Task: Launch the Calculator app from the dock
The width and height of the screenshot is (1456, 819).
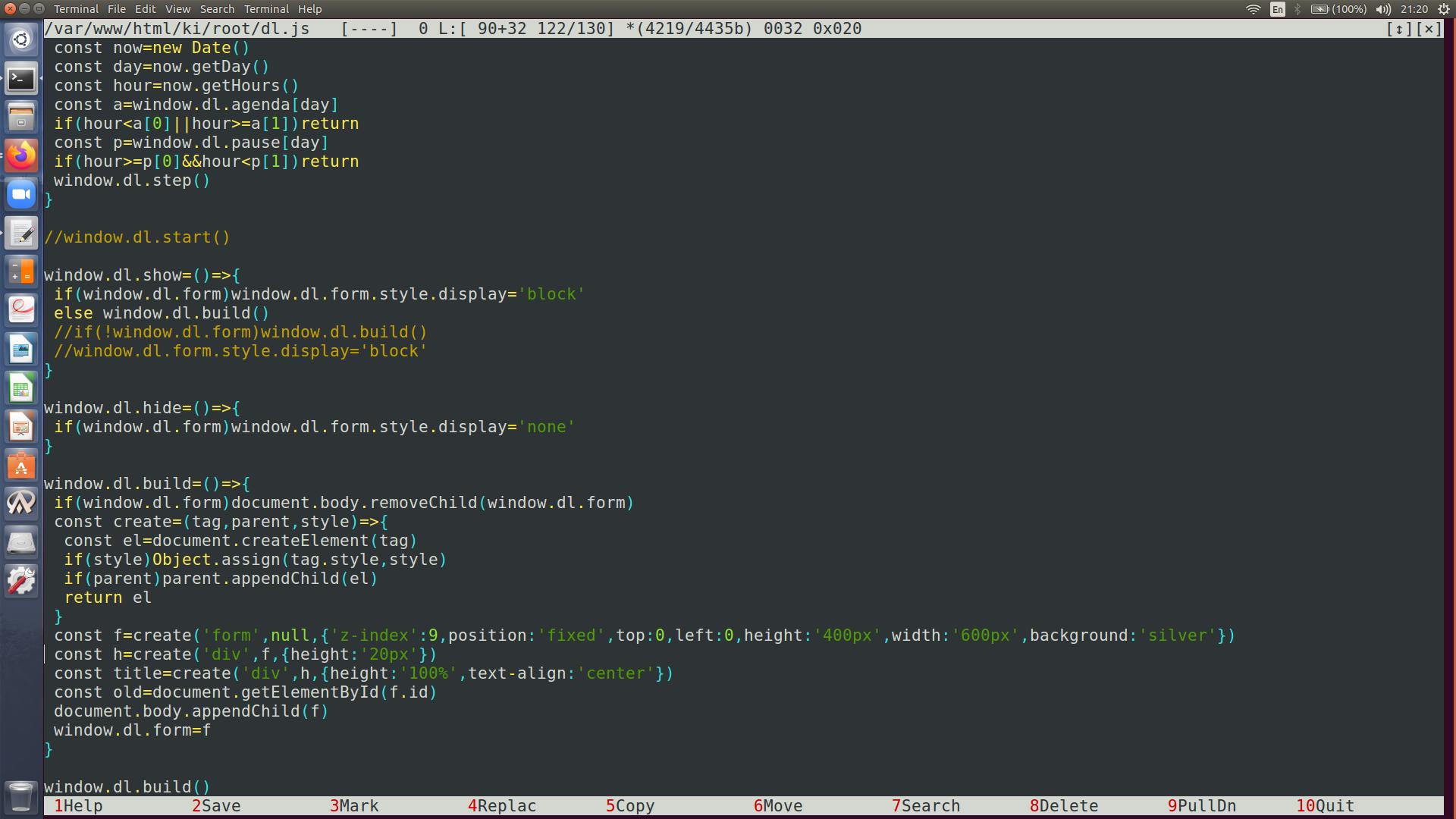Action: (21, 272)
